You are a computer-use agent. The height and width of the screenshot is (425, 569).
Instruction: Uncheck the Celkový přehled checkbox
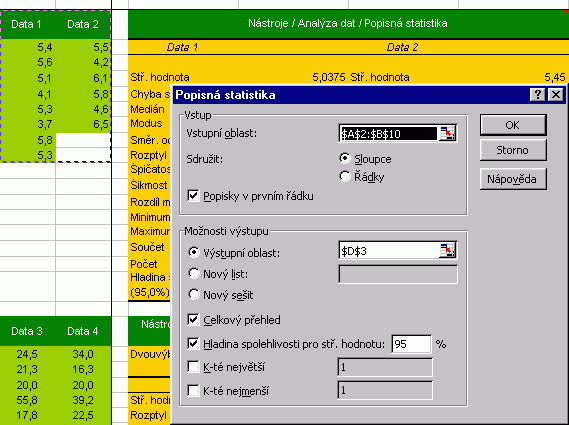[193, 319]
